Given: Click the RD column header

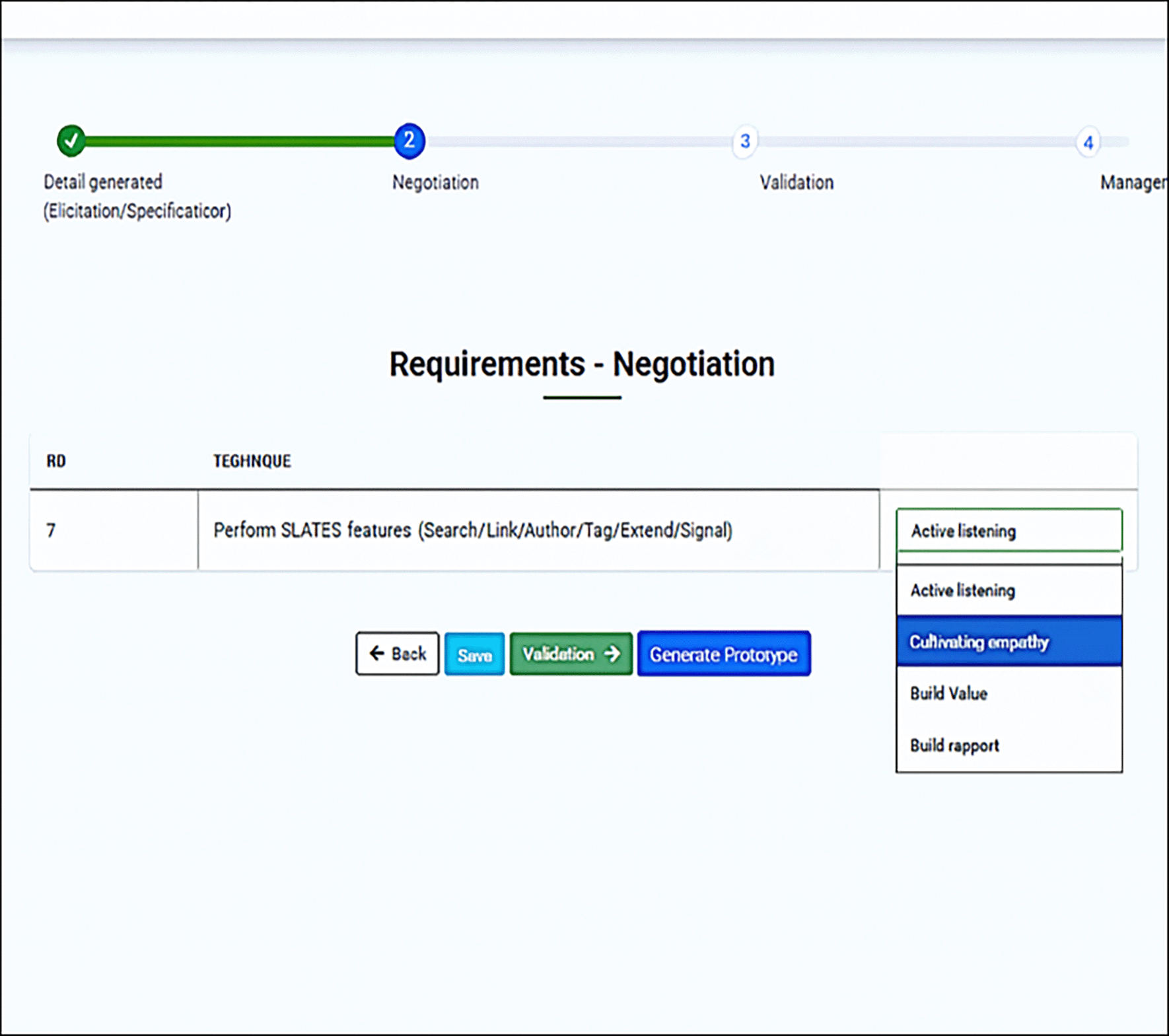Looking at the screenshot, I should tap(56, 461).
